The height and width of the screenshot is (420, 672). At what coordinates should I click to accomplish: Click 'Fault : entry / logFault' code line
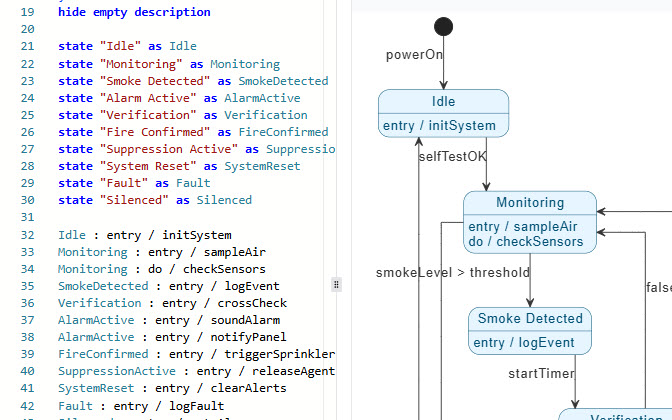pos(141,405)
